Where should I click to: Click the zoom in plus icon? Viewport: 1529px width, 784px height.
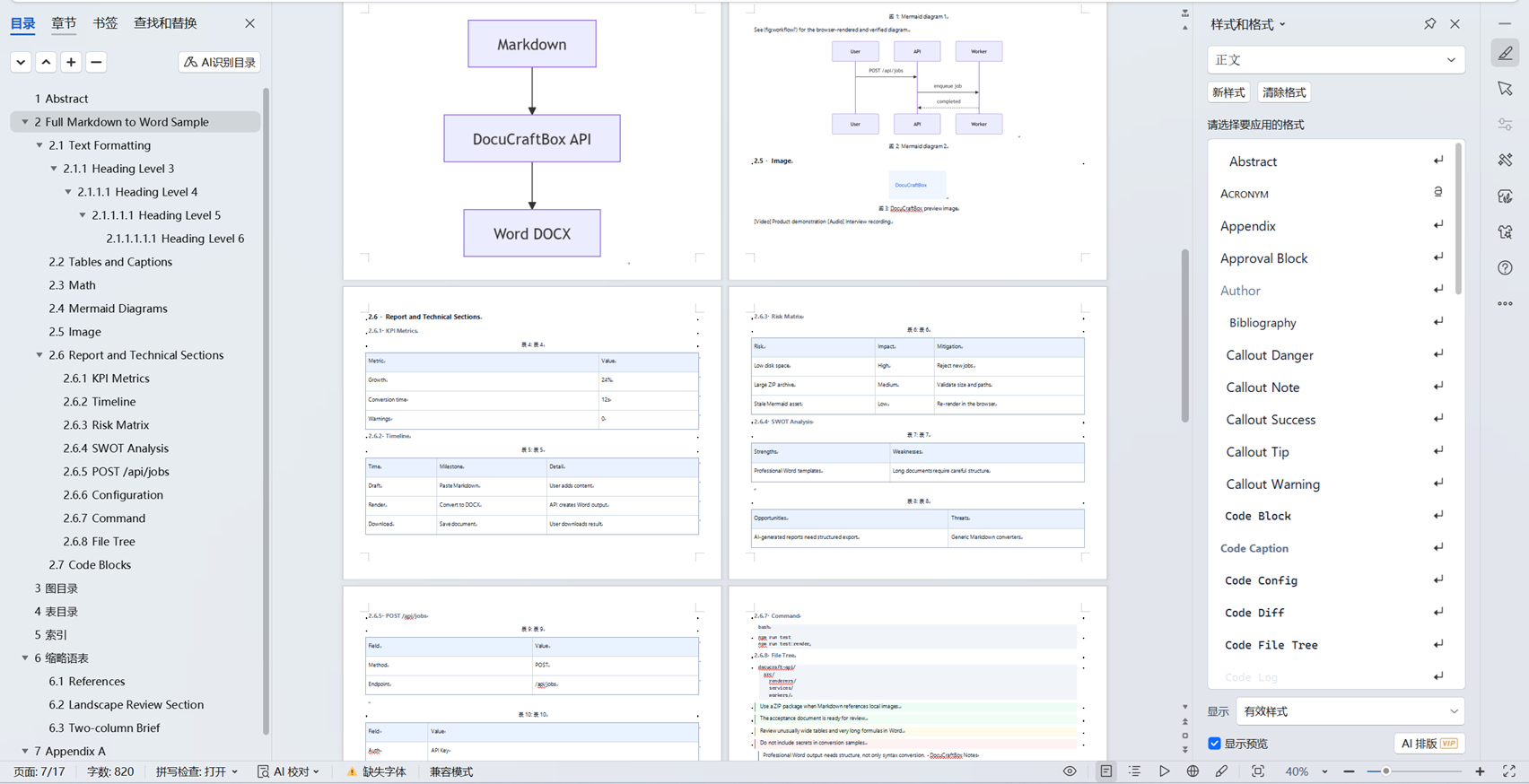[1480, 771]
